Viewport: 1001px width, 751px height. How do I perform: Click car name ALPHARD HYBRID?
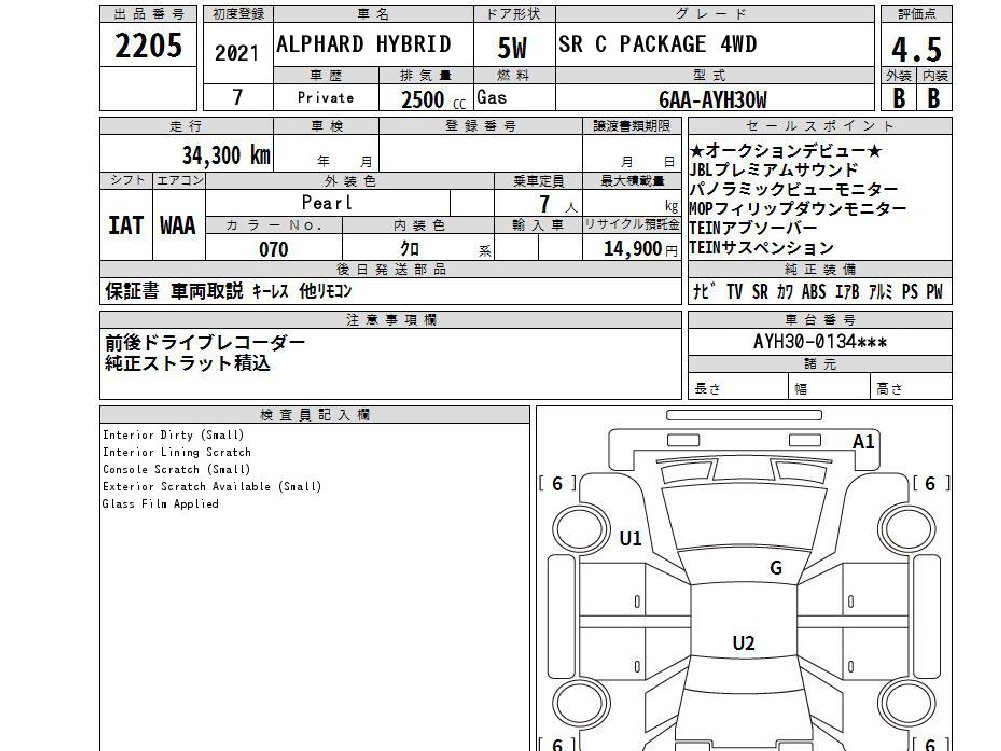click(x=364, y=44)
